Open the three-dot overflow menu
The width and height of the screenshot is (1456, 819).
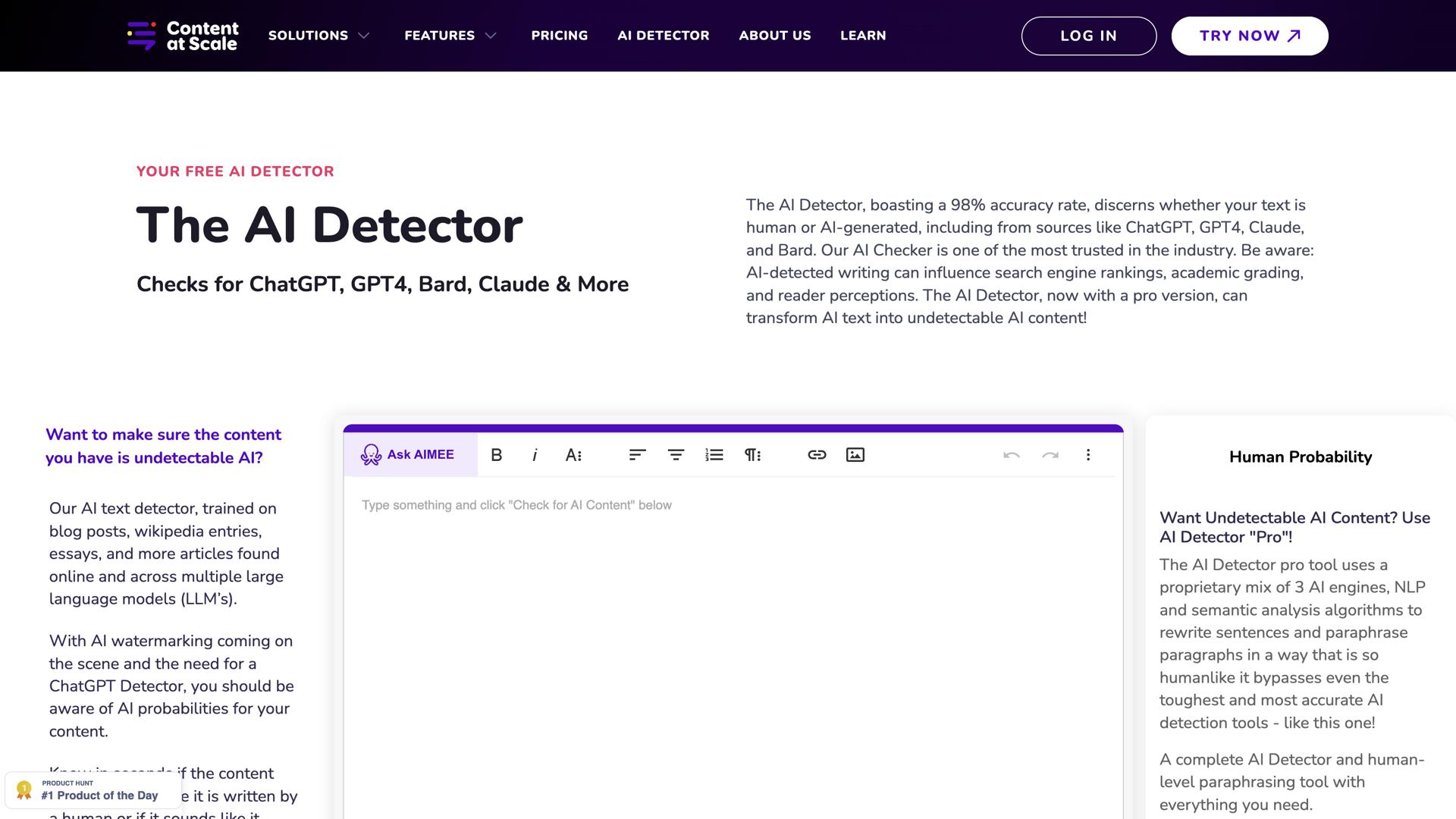[x=1088, y=455]
